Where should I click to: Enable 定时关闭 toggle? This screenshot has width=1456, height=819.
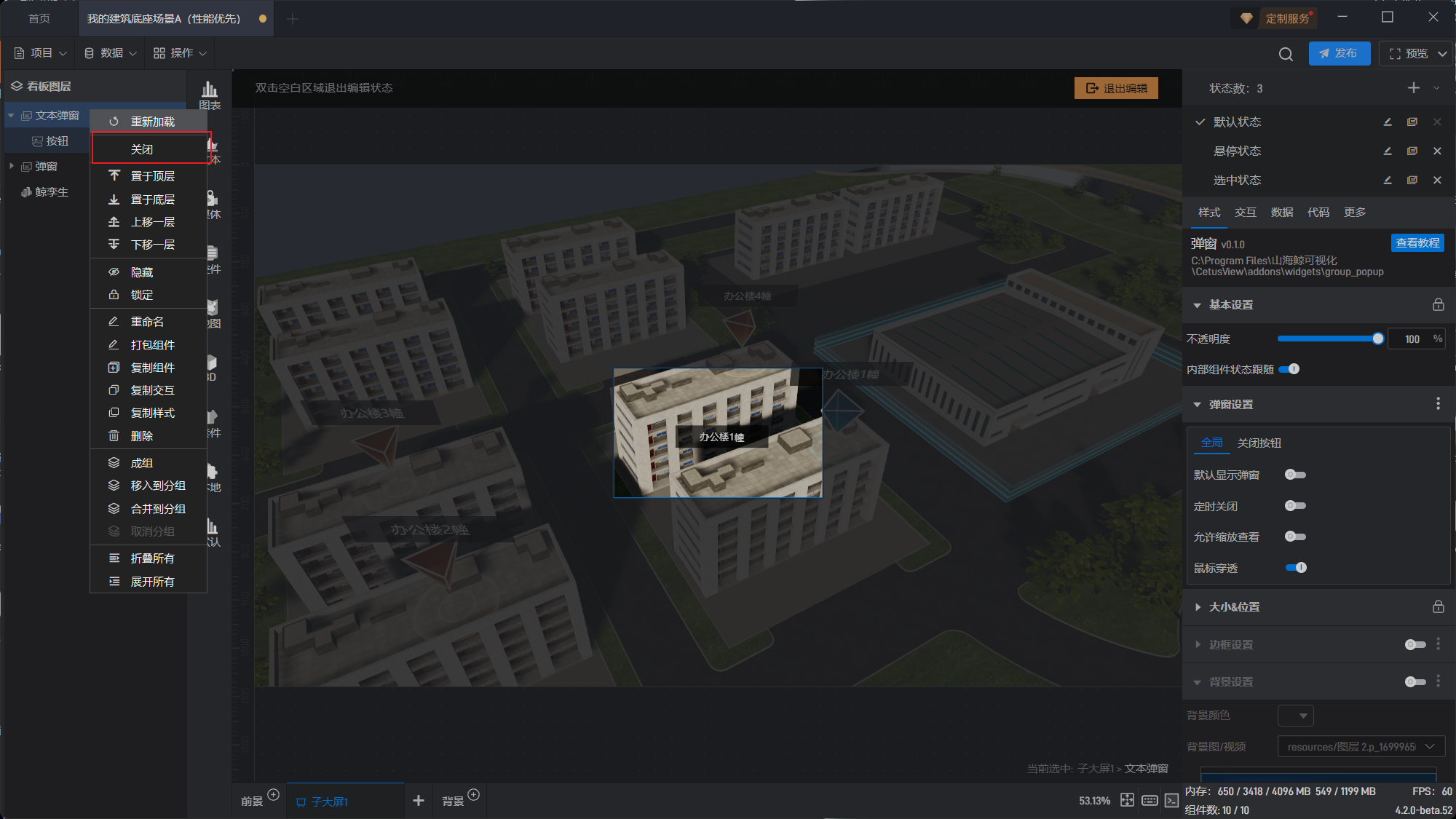click(1295, 506)
